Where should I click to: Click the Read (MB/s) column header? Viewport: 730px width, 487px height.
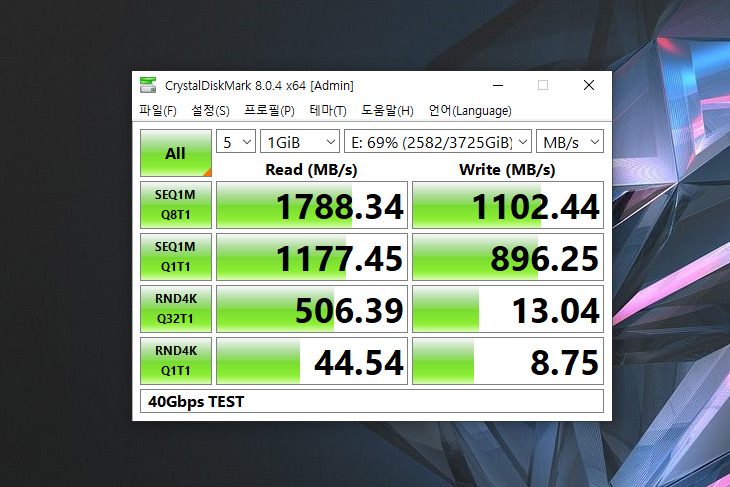pos(311,169)
